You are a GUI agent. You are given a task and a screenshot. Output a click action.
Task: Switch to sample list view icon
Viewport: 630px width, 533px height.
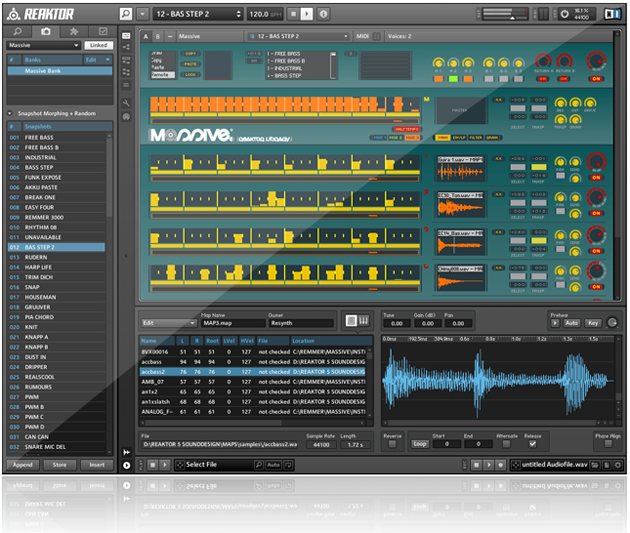click(351, 321)
